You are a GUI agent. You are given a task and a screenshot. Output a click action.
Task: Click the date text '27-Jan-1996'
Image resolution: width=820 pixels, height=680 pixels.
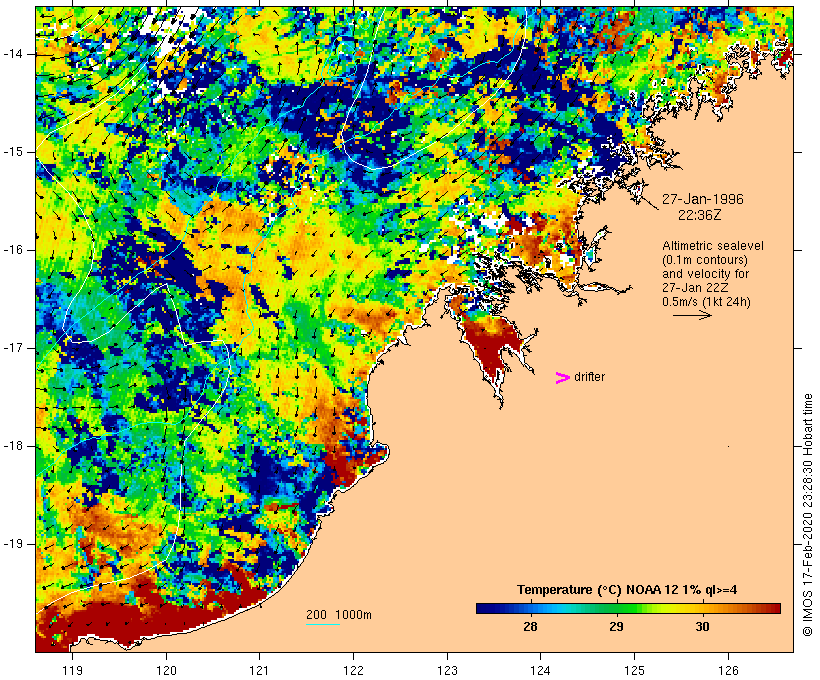[702, 199]
